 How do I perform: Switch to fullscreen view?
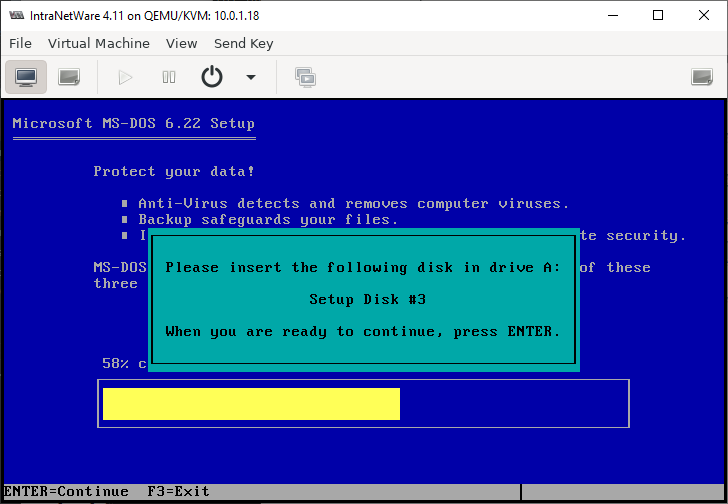click(702, 77)
